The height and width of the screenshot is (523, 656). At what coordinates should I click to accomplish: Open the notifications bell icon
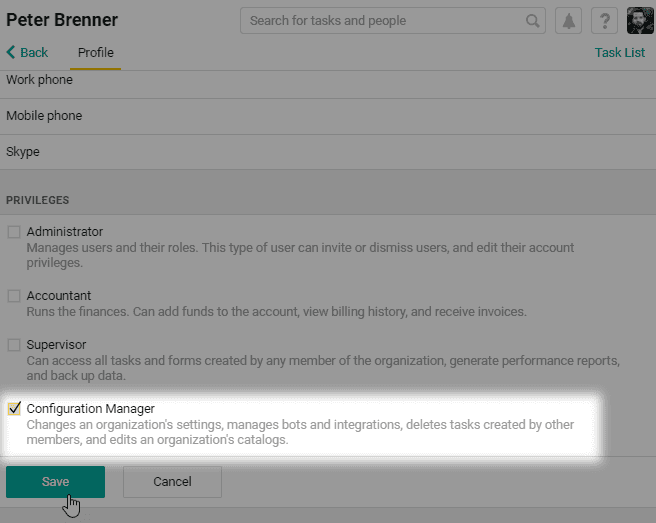click(x=568, y=21)
